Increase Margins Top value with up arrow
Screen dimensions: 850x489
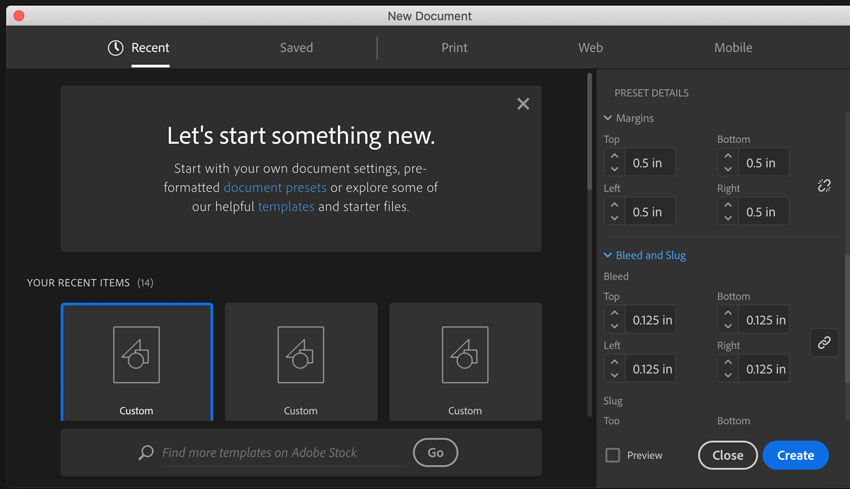[x=614, y=156]
